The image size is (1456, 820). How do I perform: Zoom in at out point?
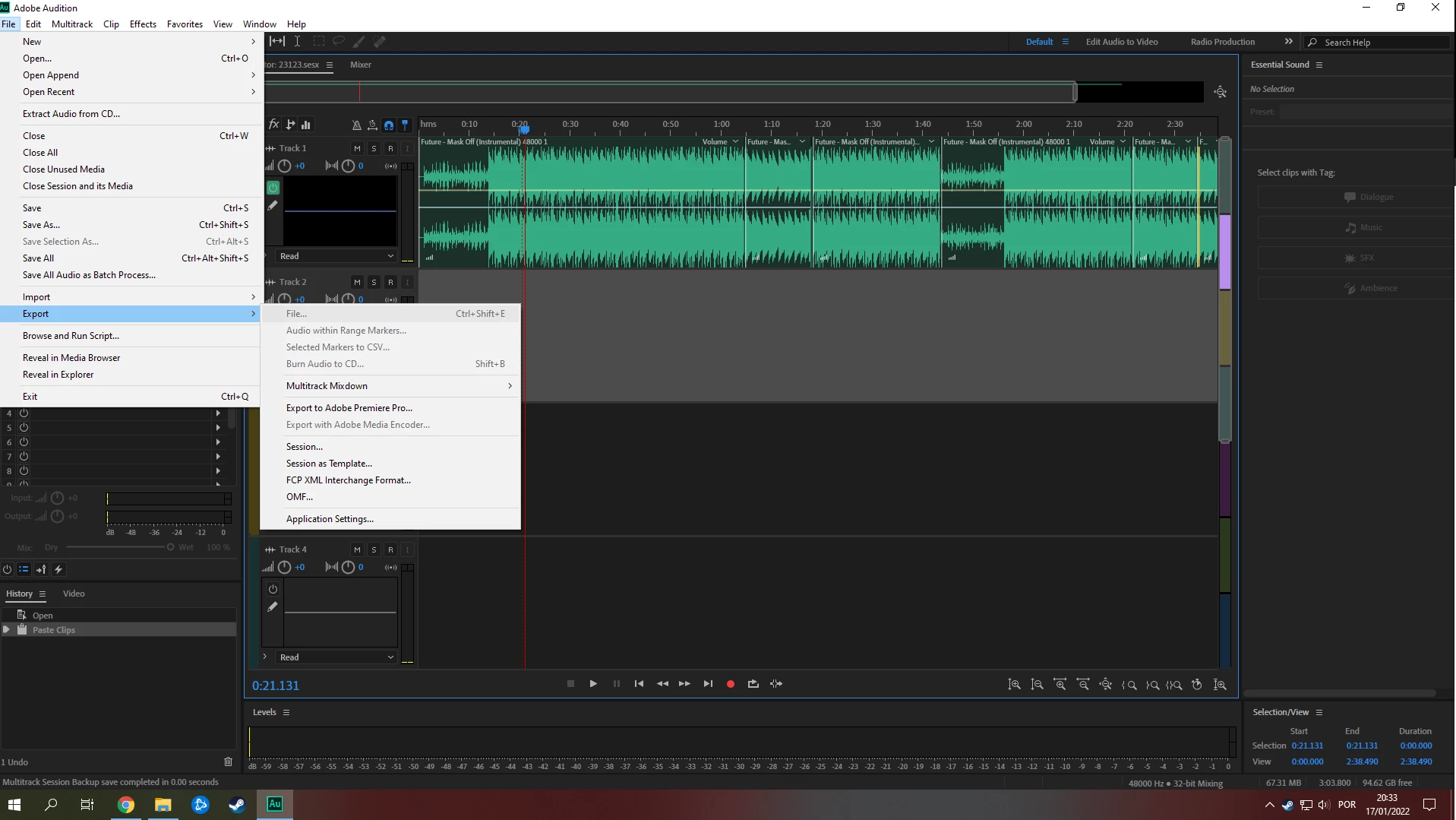(1152, 685)
